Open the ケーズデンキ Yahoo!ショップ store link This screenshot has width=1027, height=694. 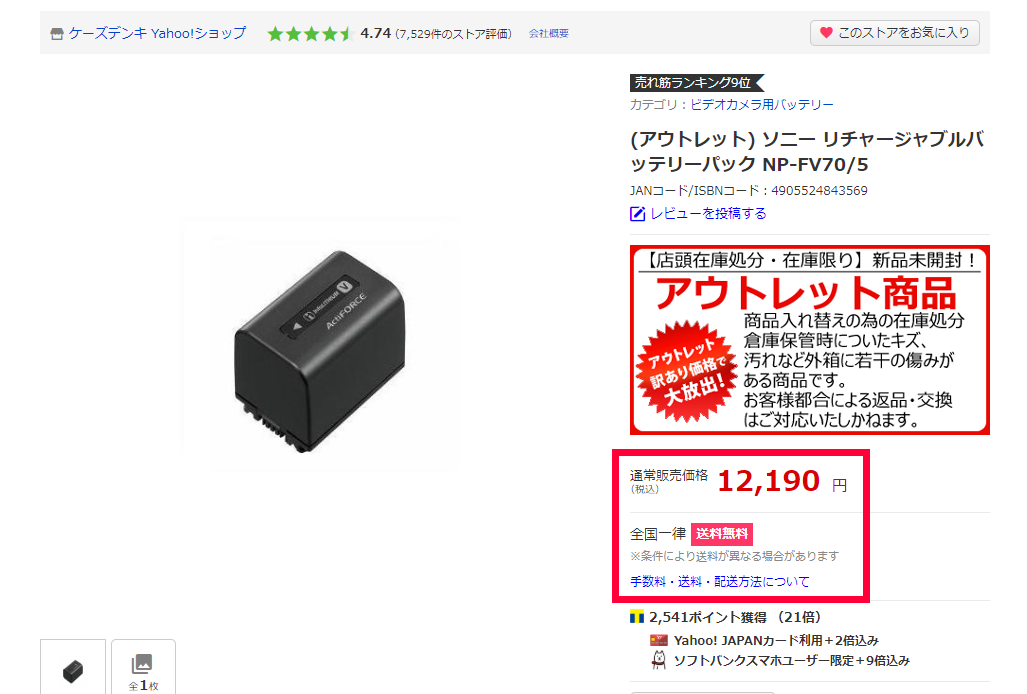click(x=157, y=33)
